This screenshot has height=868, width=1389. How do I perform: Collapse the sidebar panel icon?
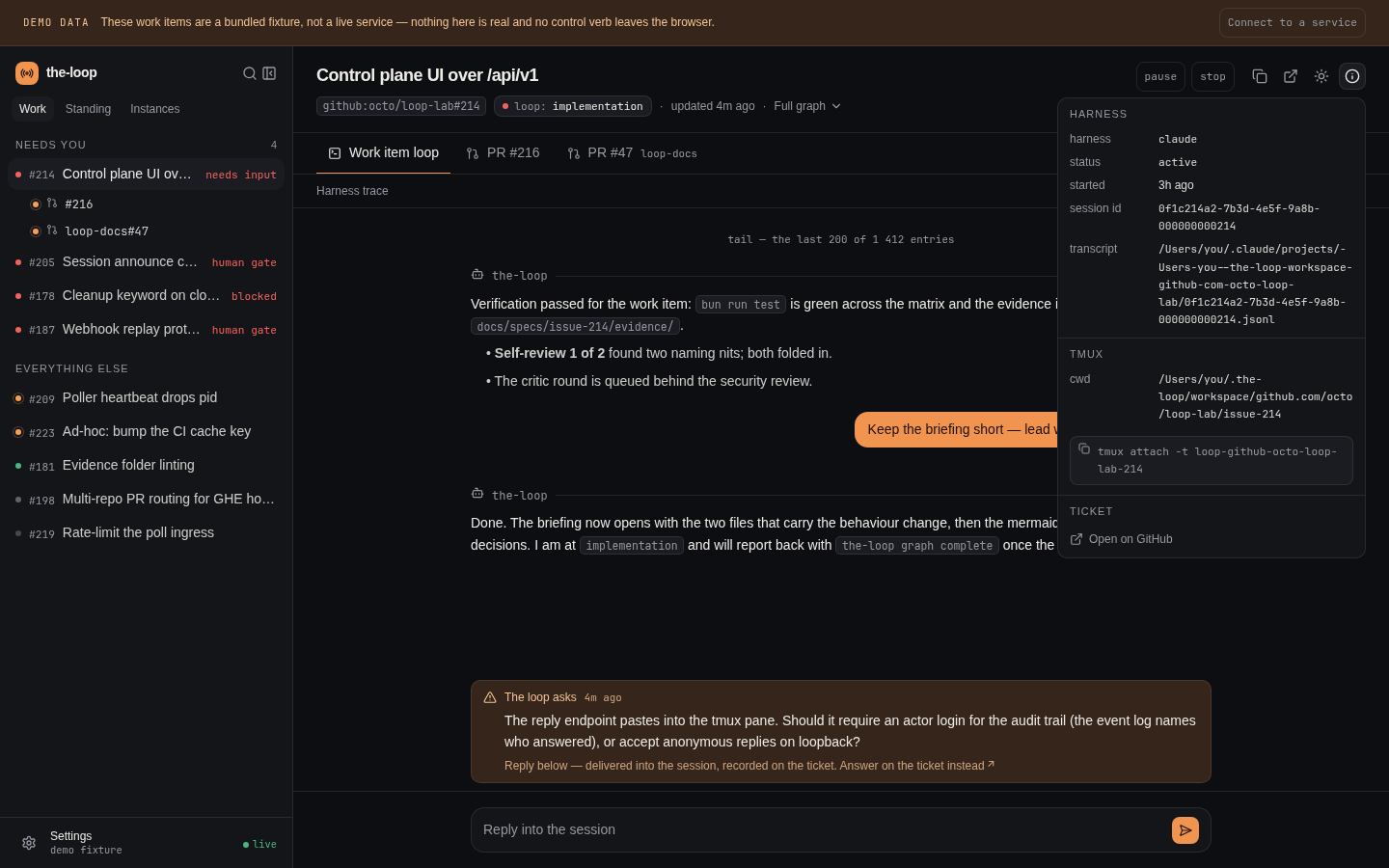[x=269, y=73]
